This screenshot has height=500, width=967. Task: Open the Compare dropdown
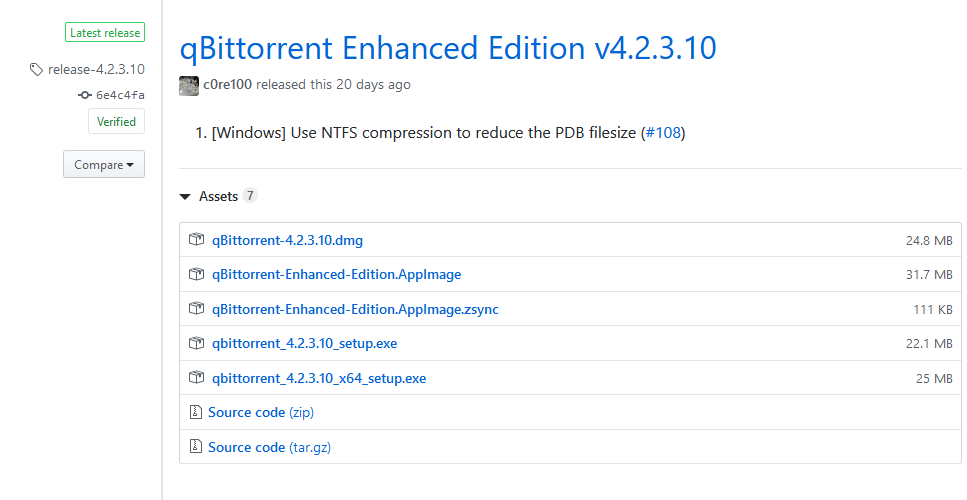click(x=104, y=165)
